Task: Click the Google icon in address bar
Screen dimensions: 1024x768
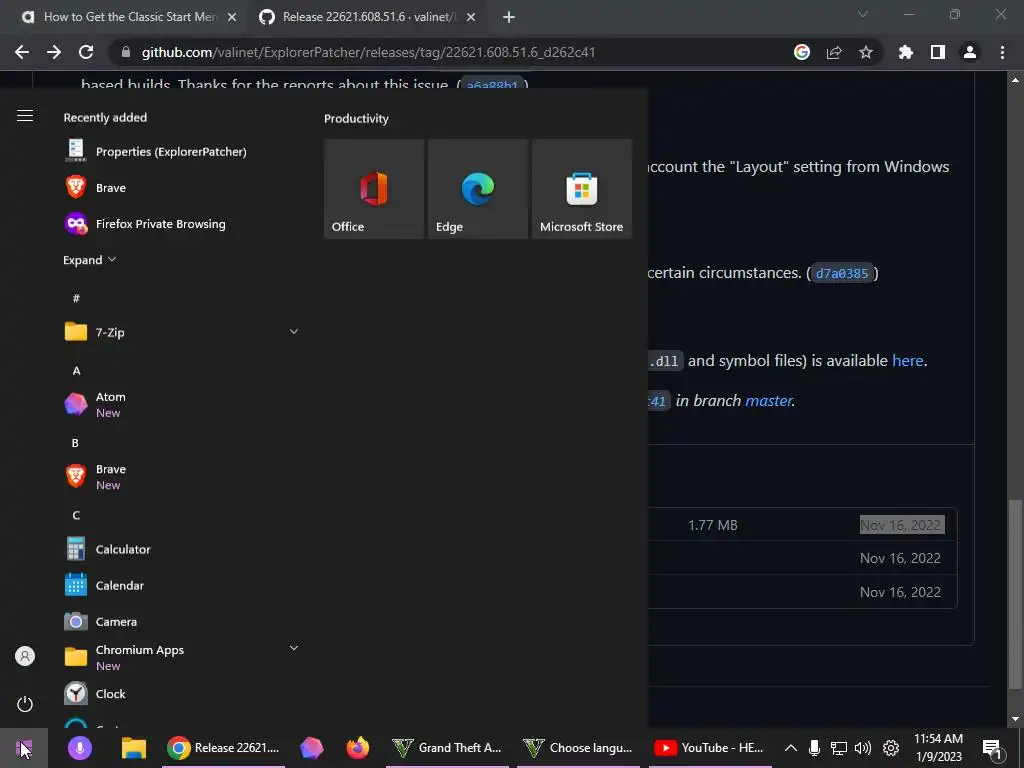Action: click(802, 52)
